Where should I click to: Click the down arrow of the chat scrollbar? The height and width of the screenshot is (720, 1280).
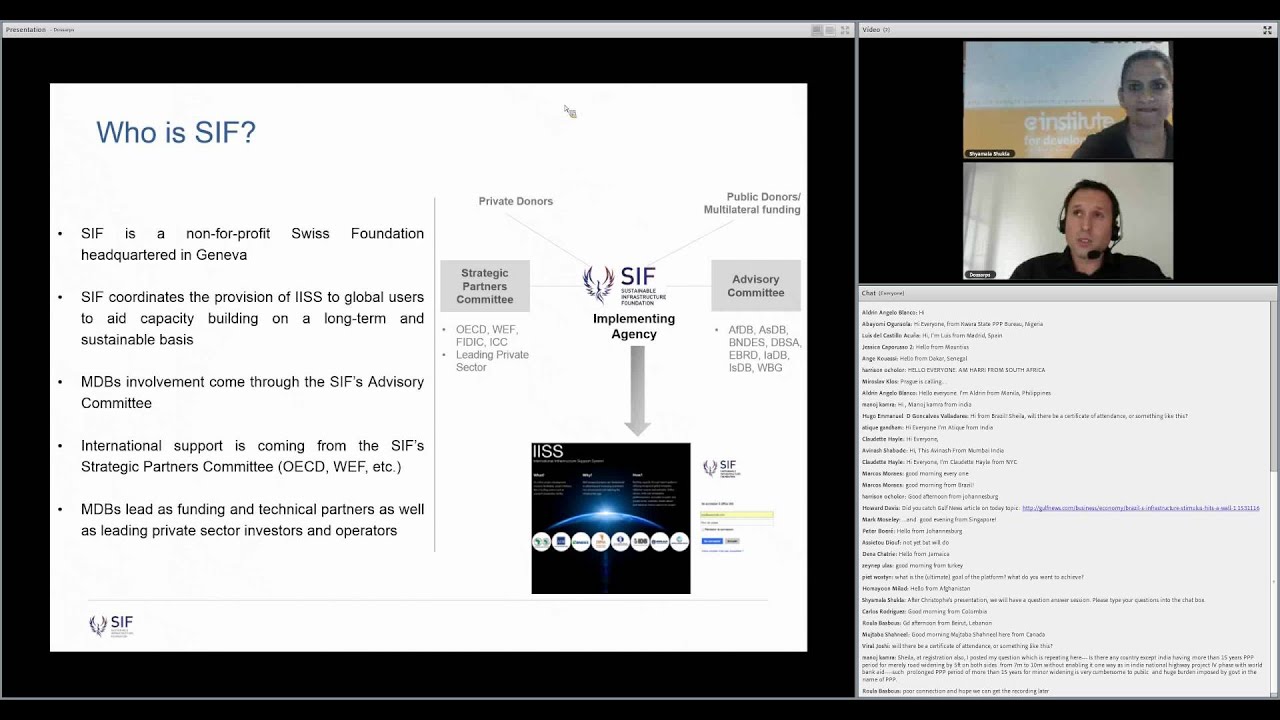pos(1273,693)
